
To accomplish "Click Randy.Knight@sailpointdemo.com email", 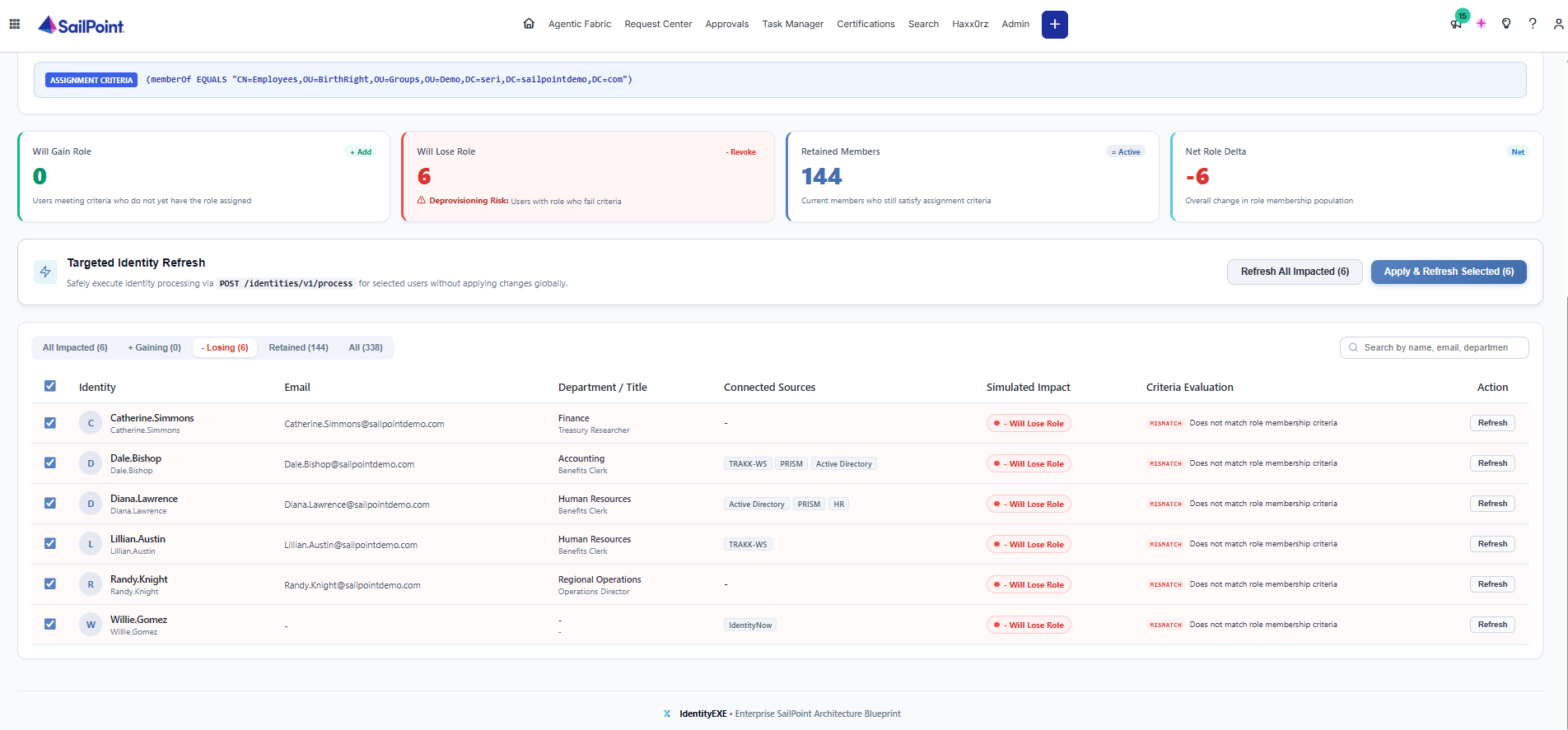I will pyautogui.click(x=352, y=585).
